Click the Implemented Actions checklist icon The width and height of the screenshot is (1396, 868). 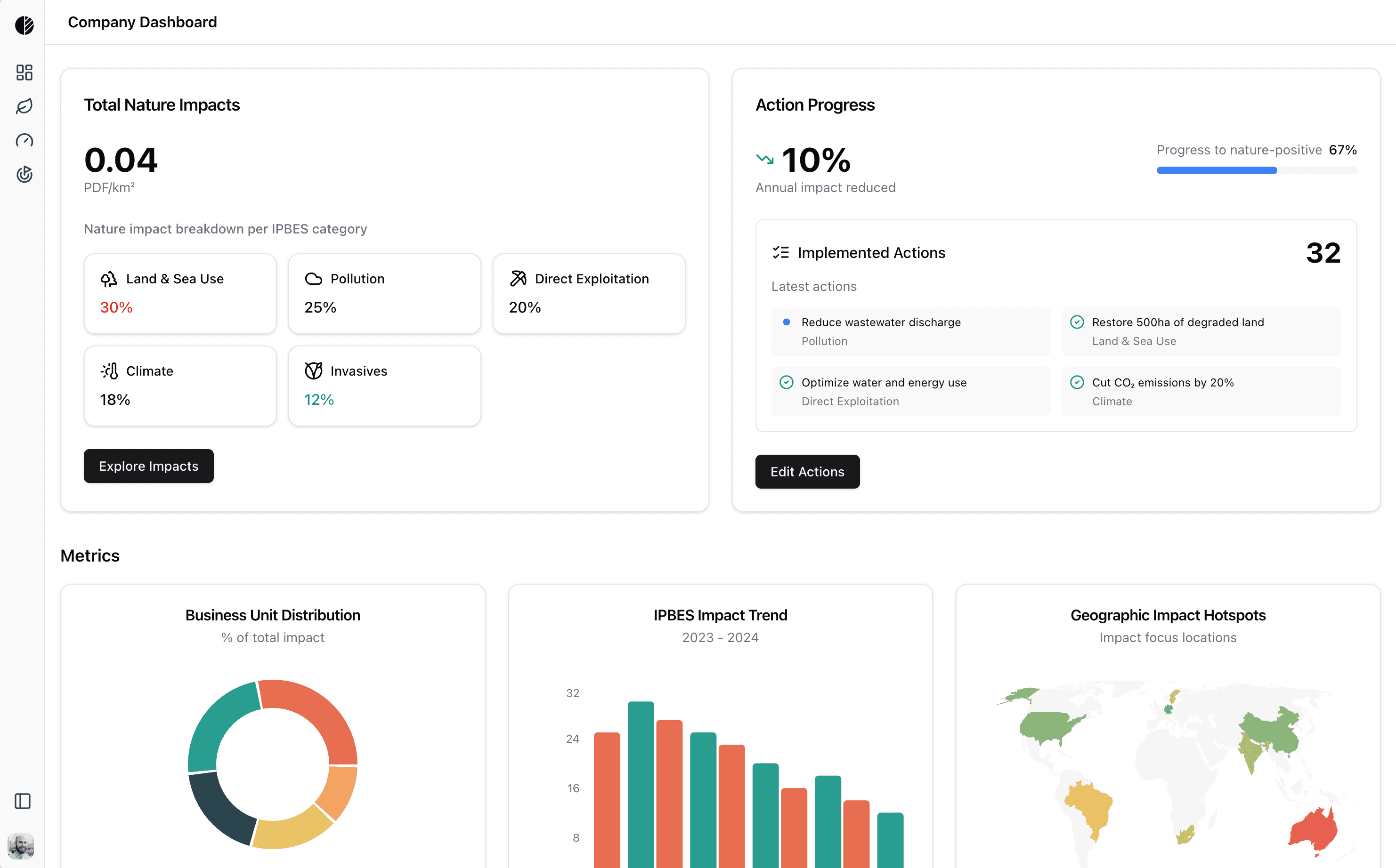pos(780,253)
